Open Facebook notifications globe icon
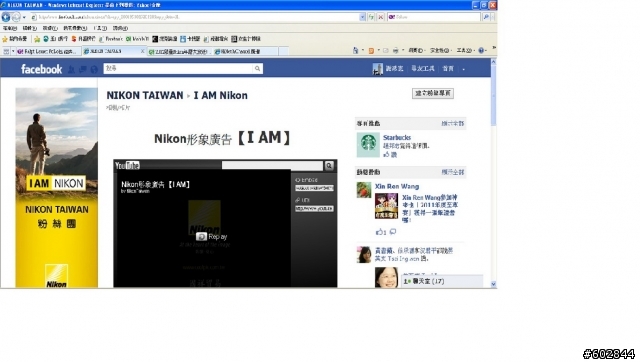This screenshot has width=640, height=362. [94, 69]
